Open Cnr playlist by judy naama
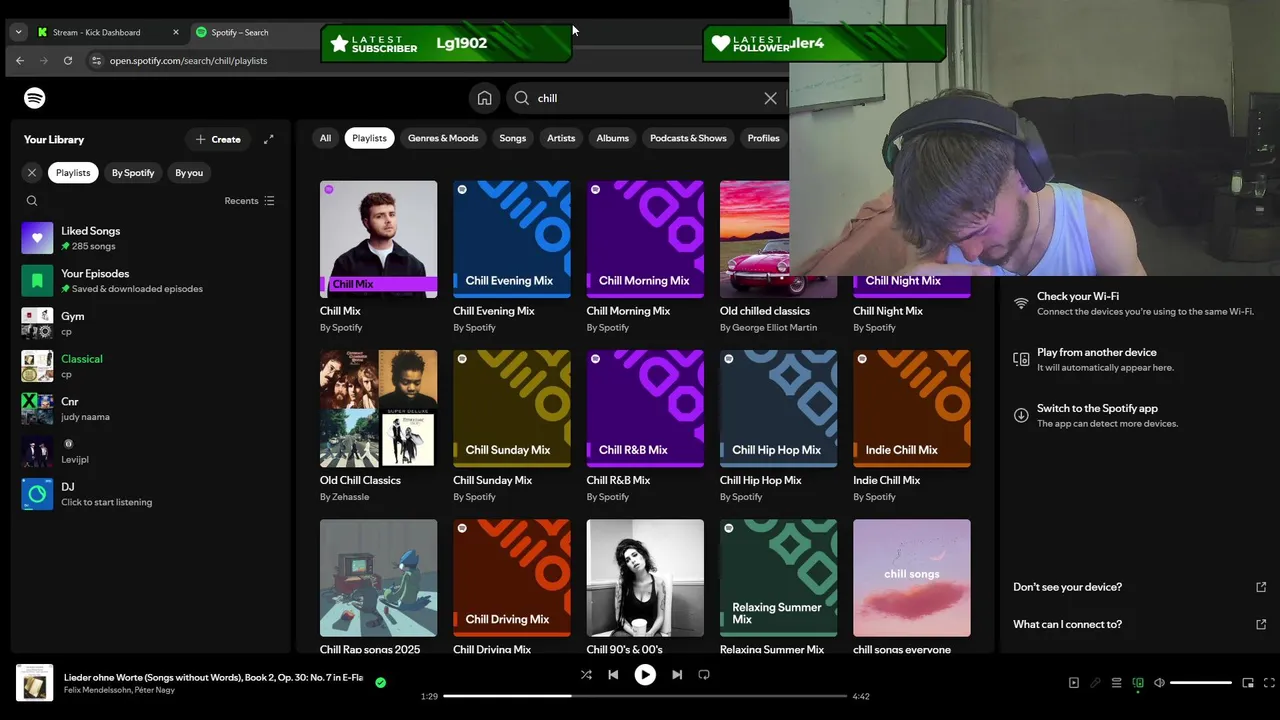Viewport: 1280px width, 720px height. 150,408
